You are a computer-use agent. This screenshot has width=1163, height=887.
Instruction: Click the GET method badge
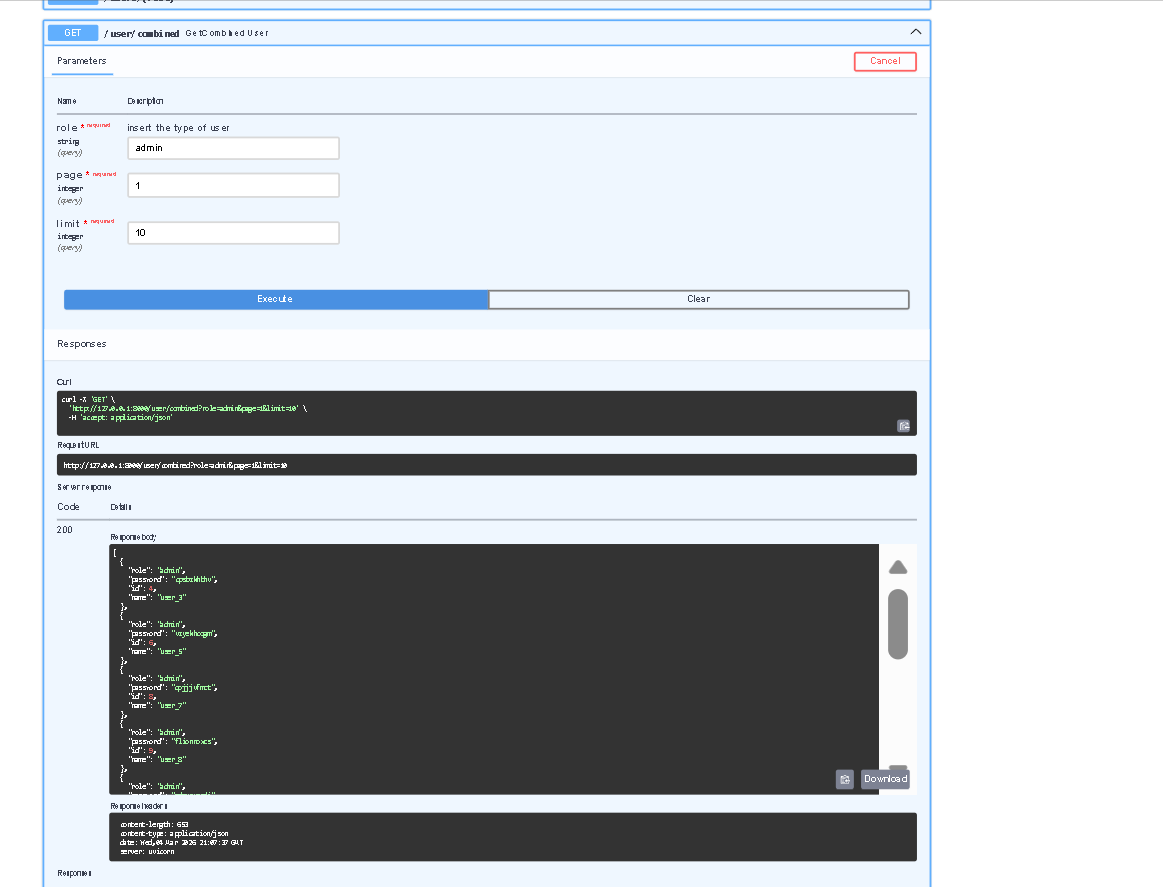click(x=73, y=33)
